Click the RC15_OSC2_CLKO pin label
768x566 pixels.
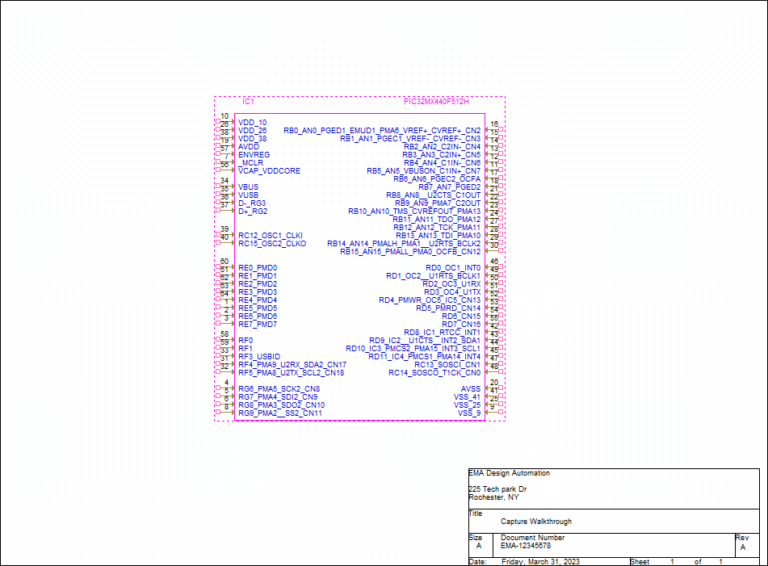[272, 244]
